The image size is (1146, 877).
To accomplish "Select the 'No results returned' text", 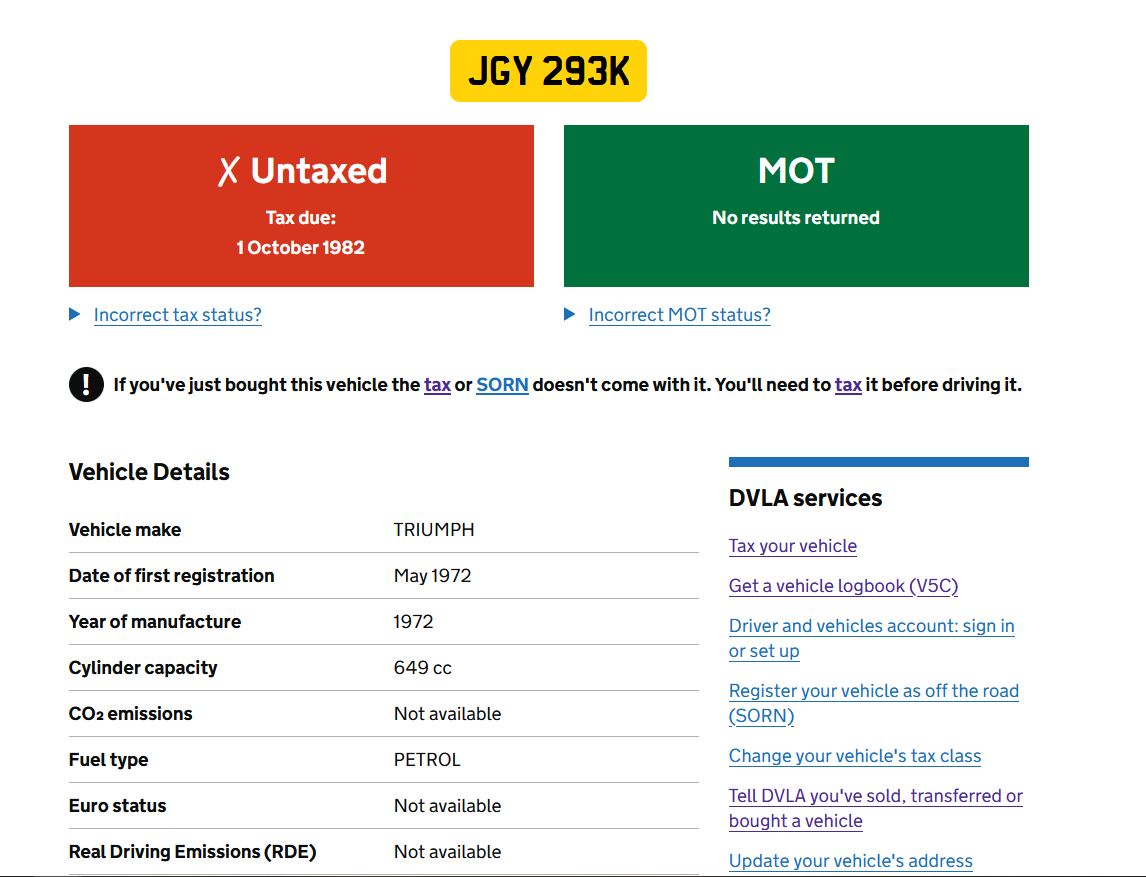I will point(796,218).
